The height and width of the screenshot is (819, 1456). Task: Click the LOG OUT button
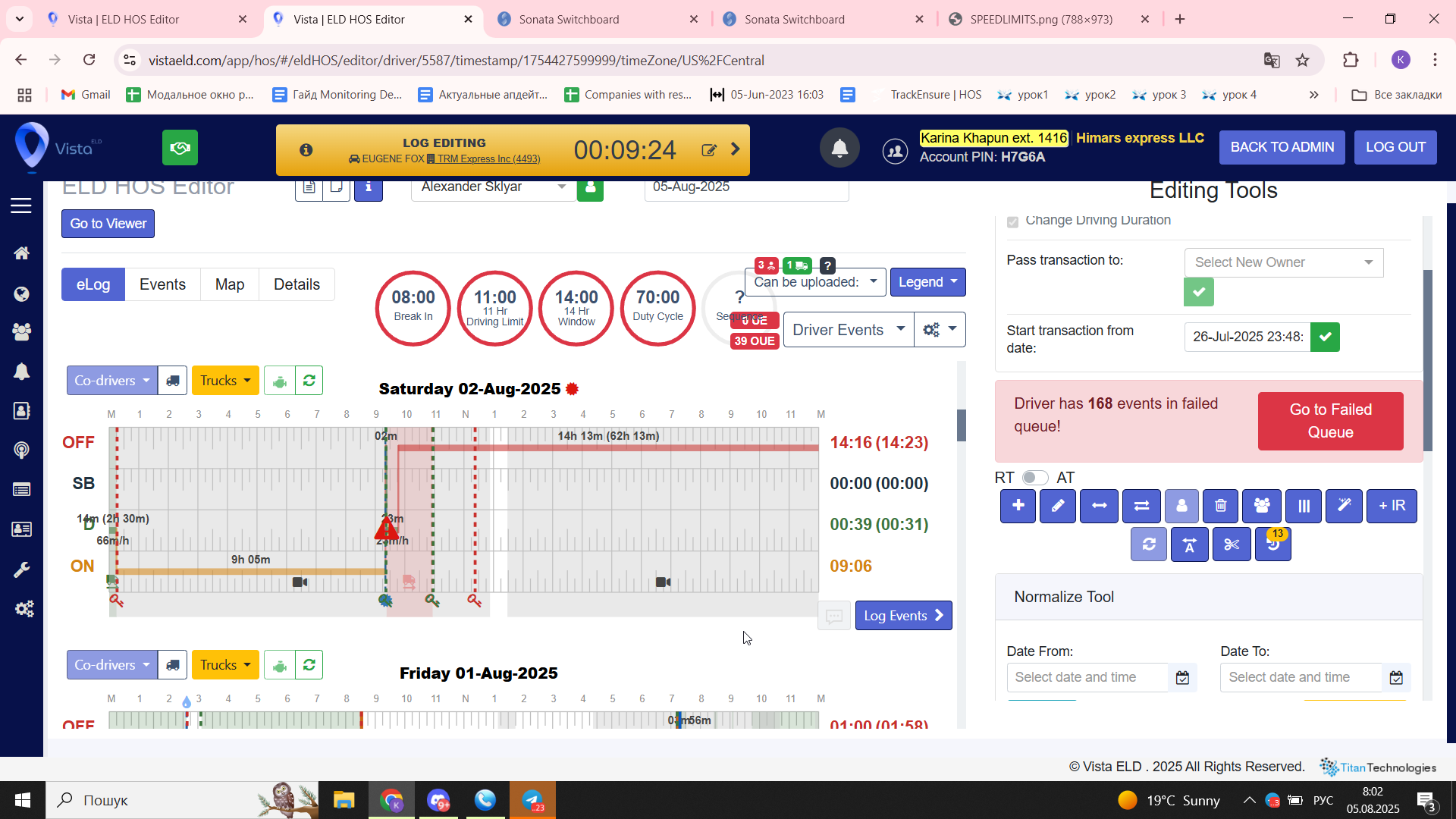click(1395, 147)
